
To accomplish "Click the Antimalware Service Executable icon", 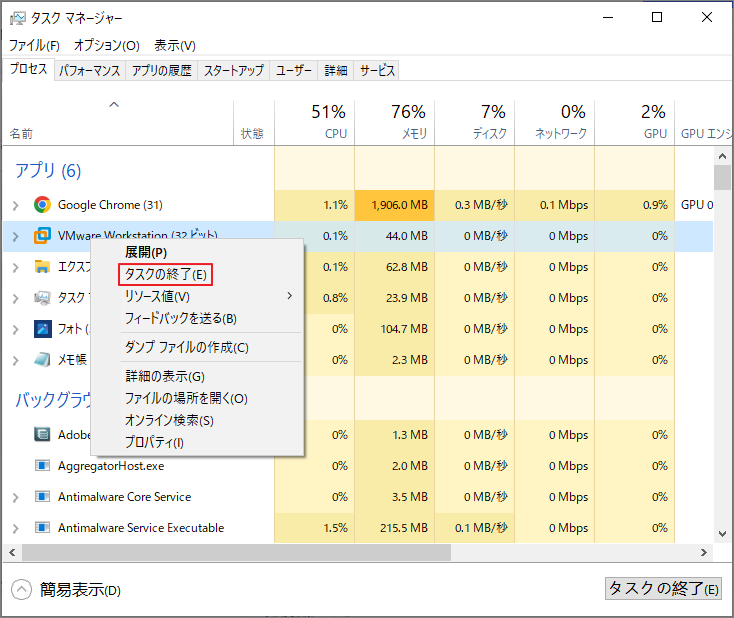I will [x=42, y=528].
